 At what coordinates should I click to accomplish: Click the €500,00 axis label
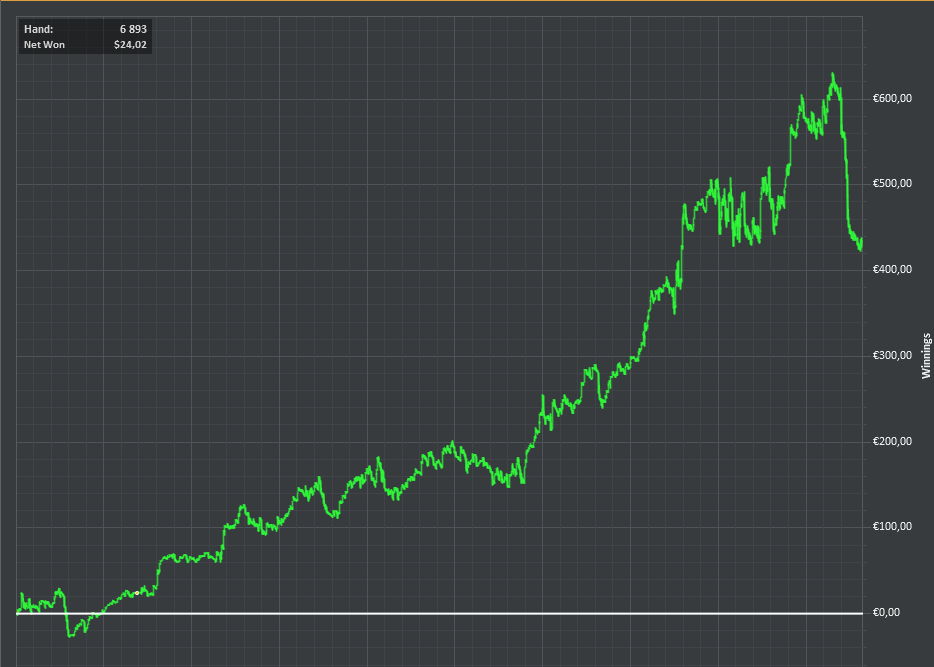[892, 183]
